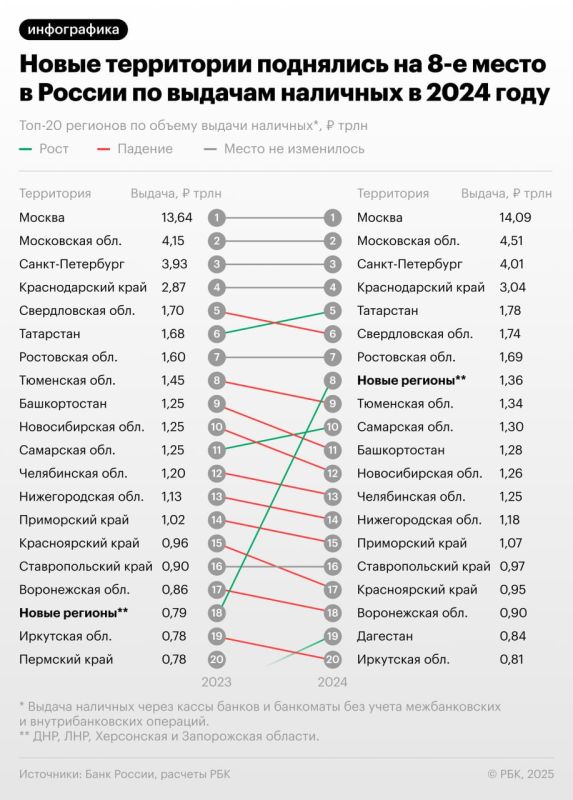Click the left «Выдача, ₽ трлн» column header

point(176,194)
